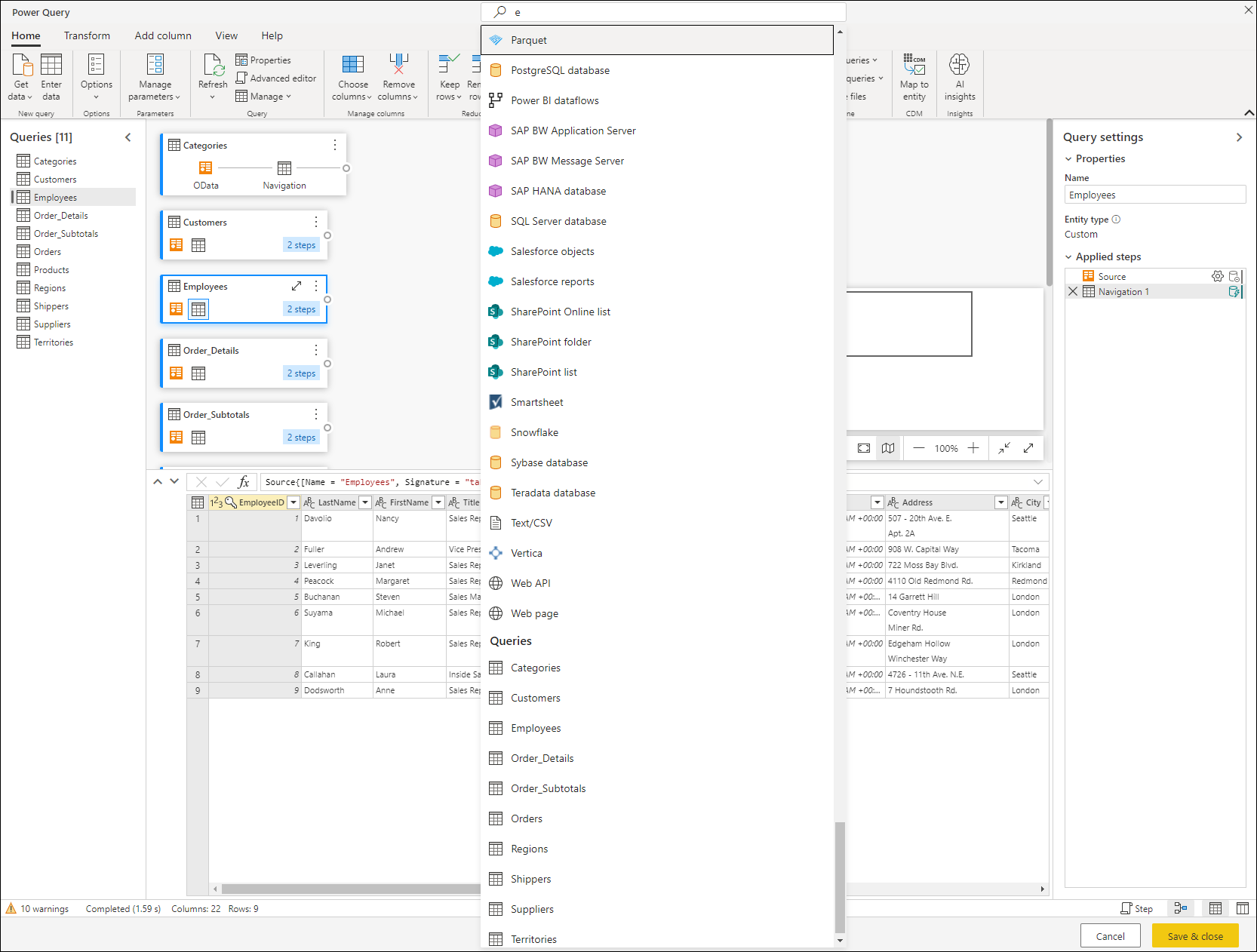Open the Transform tab
1257x952 pixels.
pos(87,35)
